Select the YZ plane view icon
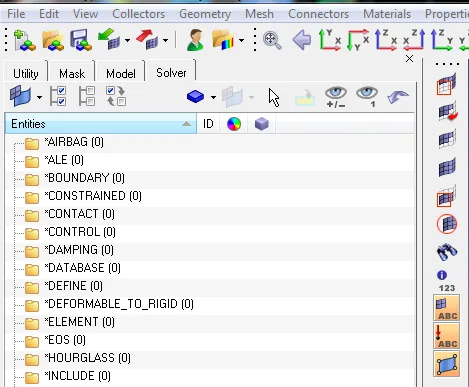This screenshot has width=469, height=387. pos(442,40)
